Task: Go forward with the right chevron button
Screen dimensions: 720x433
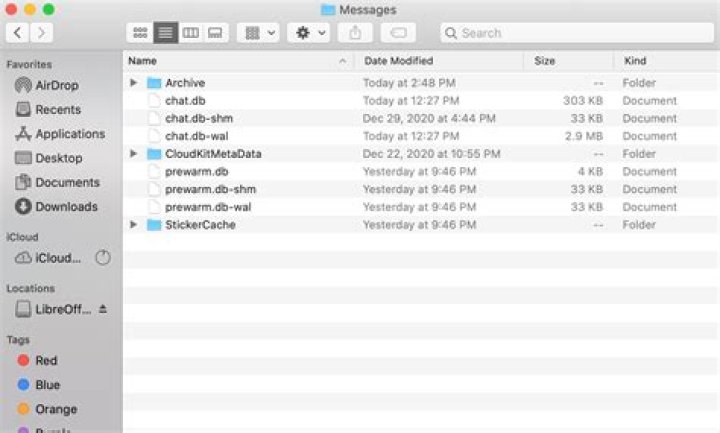Action: (41, 33)
